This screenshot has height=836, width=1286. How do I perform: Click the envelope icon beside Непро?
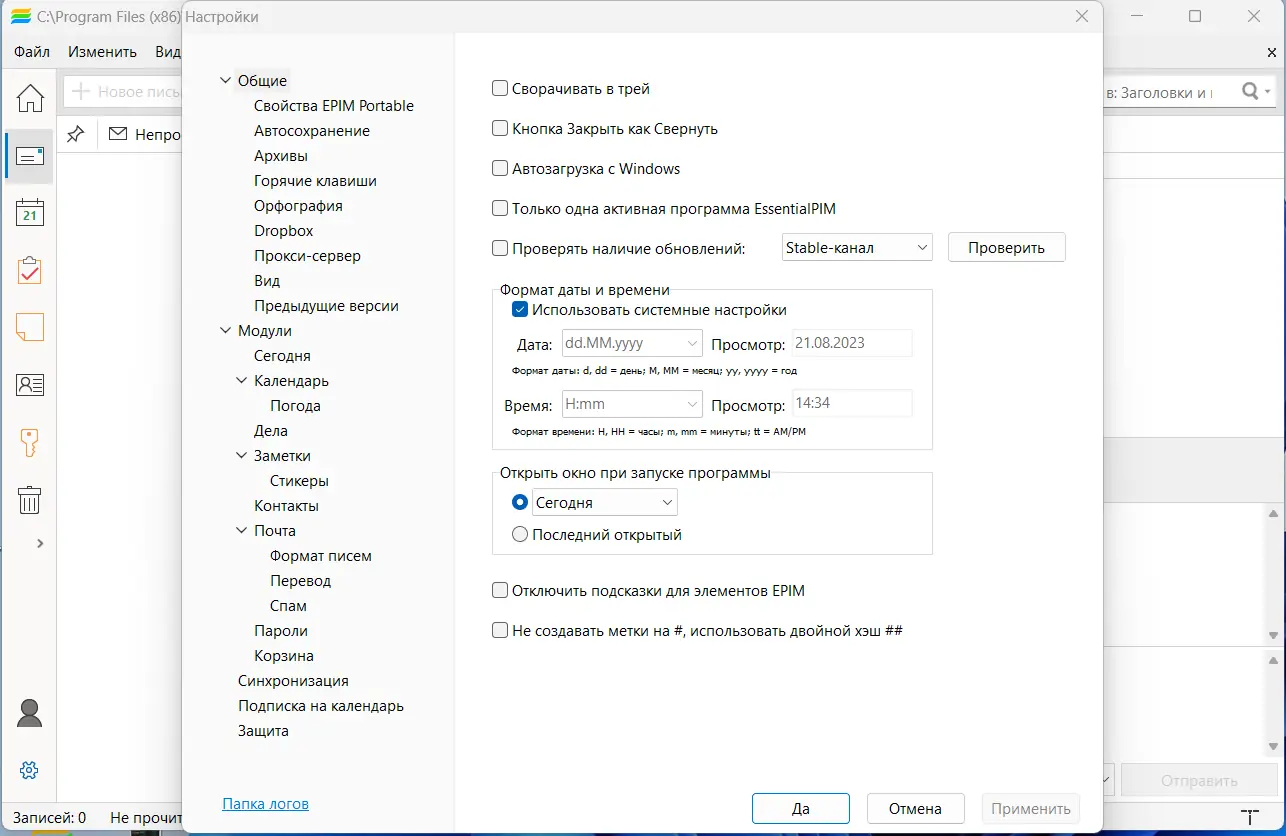tap(118, 134)
